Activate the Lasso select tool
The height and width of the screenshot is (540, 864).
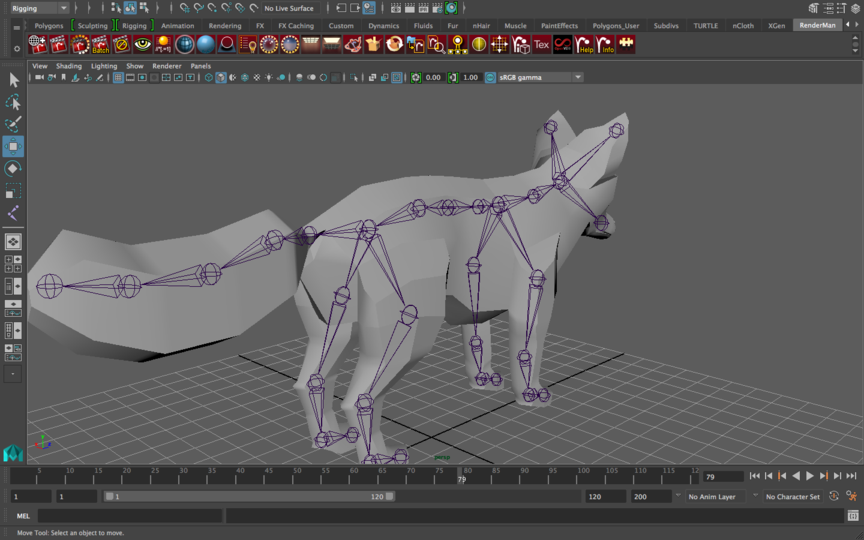tap(13, 102)
